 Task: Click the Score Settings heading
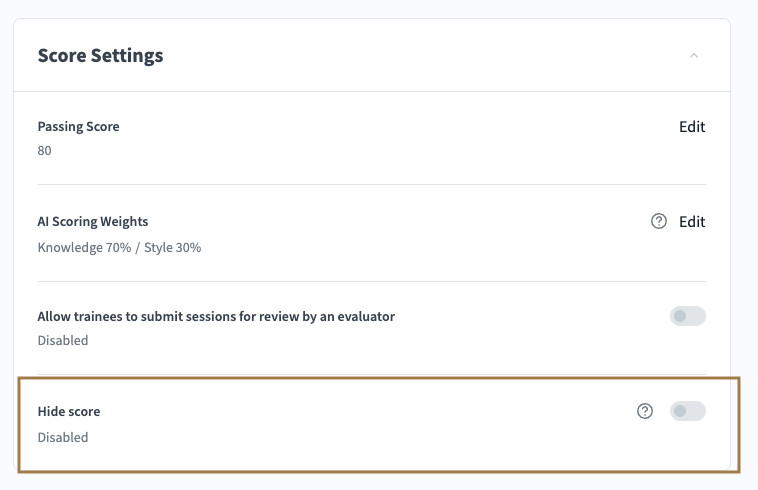pos(100,56)
